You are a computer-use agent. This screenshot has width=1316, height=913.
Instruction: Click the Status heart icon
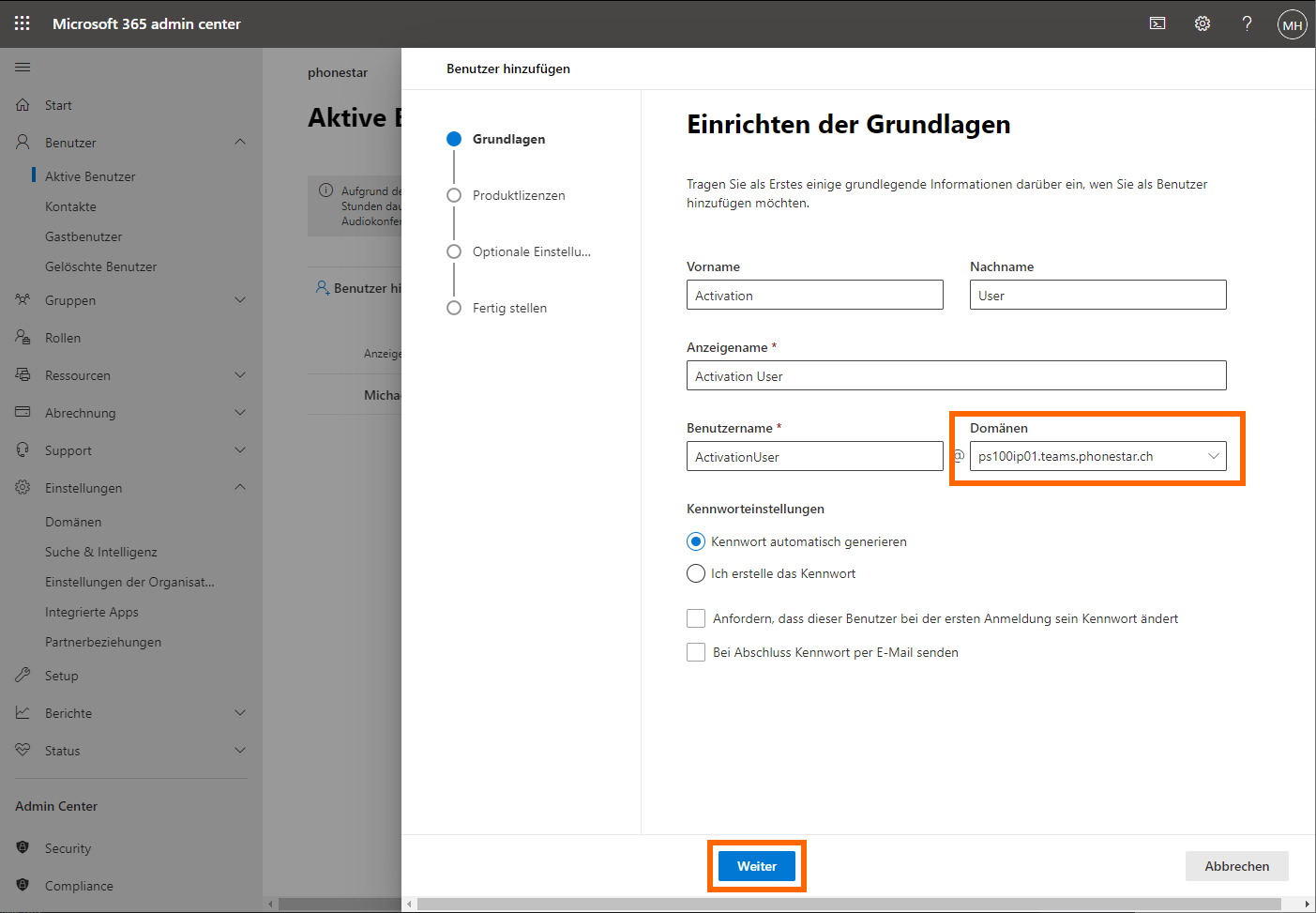click(x=23, y=750)
